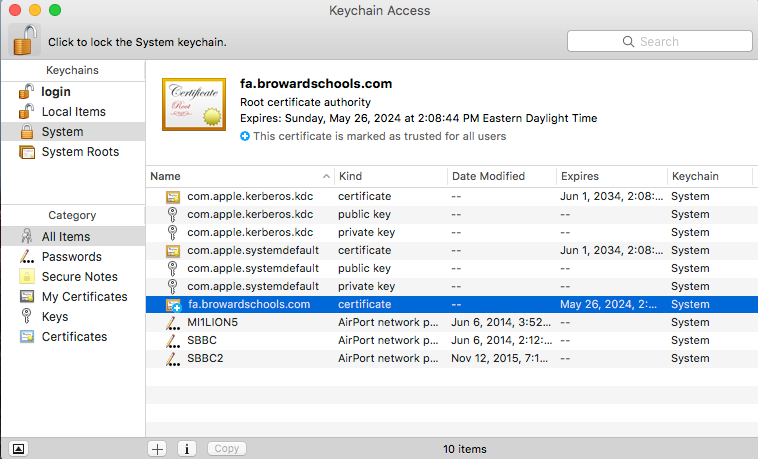Click the large certificate thumbnail
758x459 pixels.
coord(194,104)
